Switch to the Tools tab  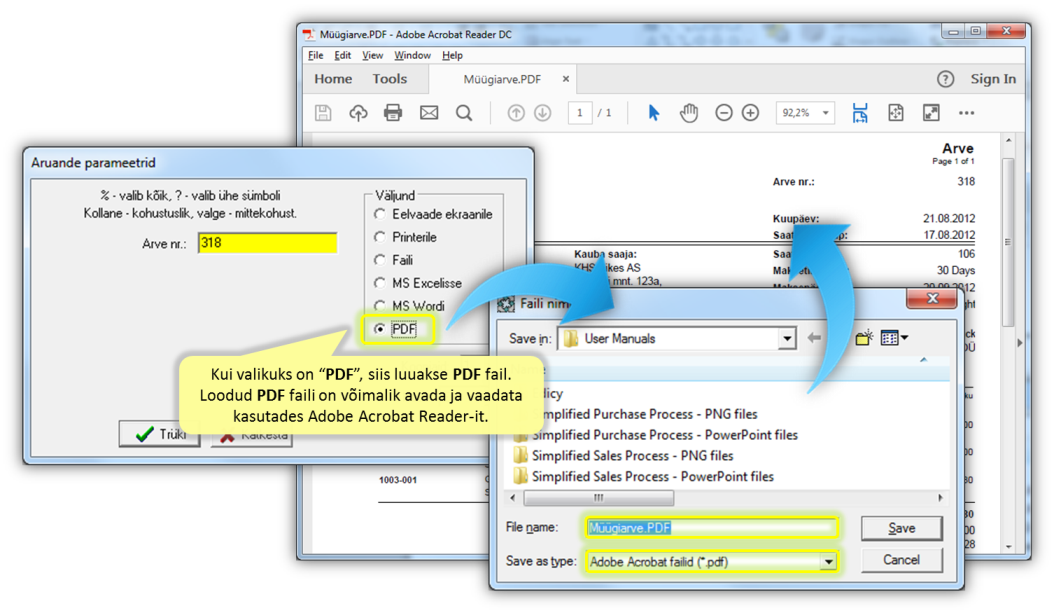(x=390, y=79)
